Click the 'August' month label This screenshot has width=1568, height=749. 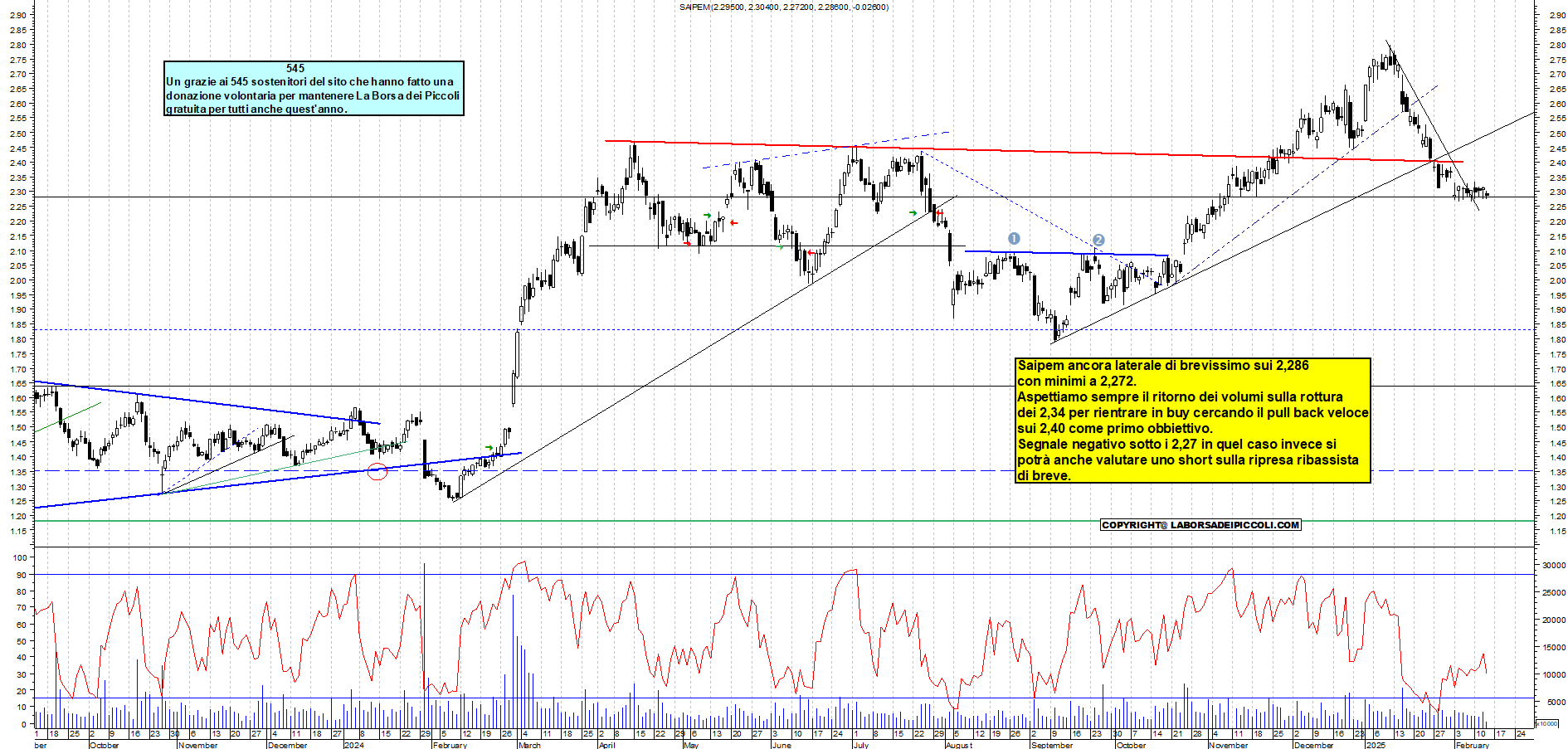point(959,745)
